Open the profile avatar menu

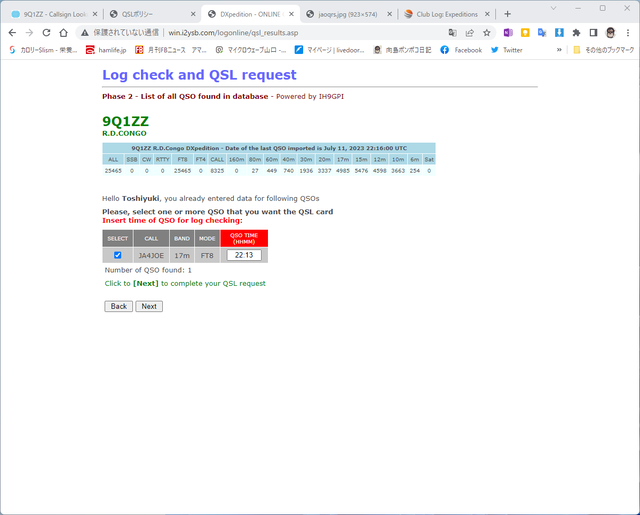pos(611,33)
